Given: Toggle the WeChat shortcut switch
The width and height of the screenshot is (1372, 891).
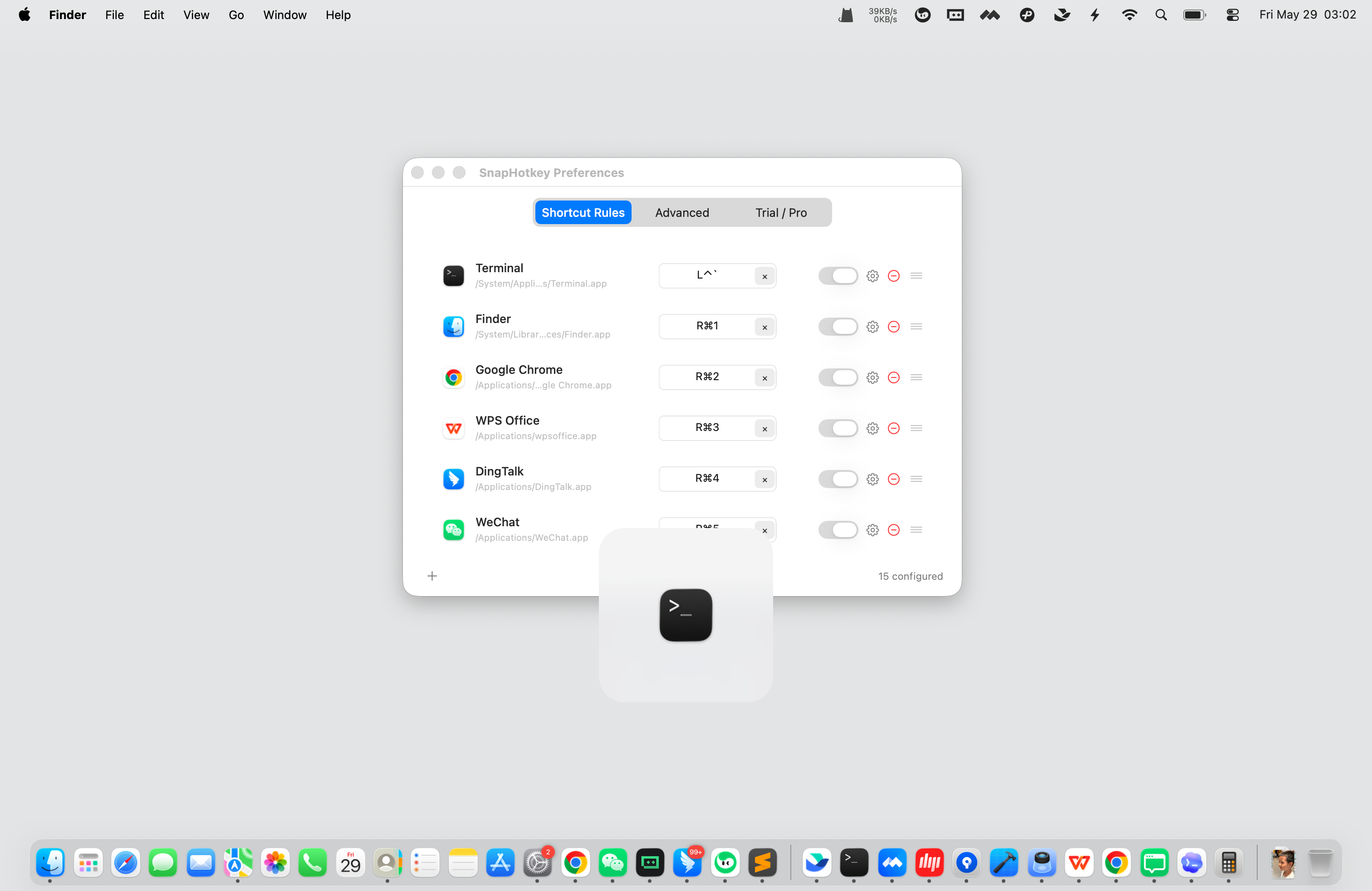Looking at the screenshot, I should coord(838,529).
